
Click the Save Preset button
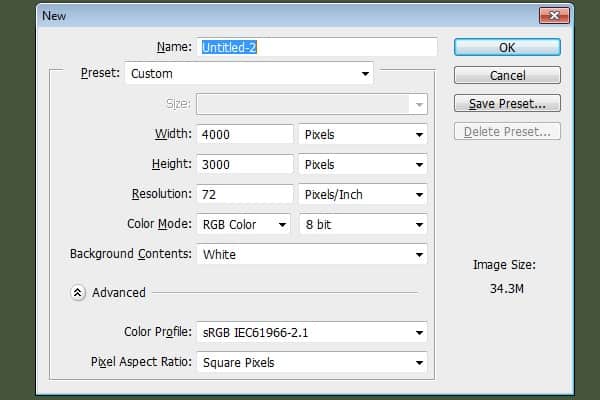pyautogui.click(x=507, y=103)
